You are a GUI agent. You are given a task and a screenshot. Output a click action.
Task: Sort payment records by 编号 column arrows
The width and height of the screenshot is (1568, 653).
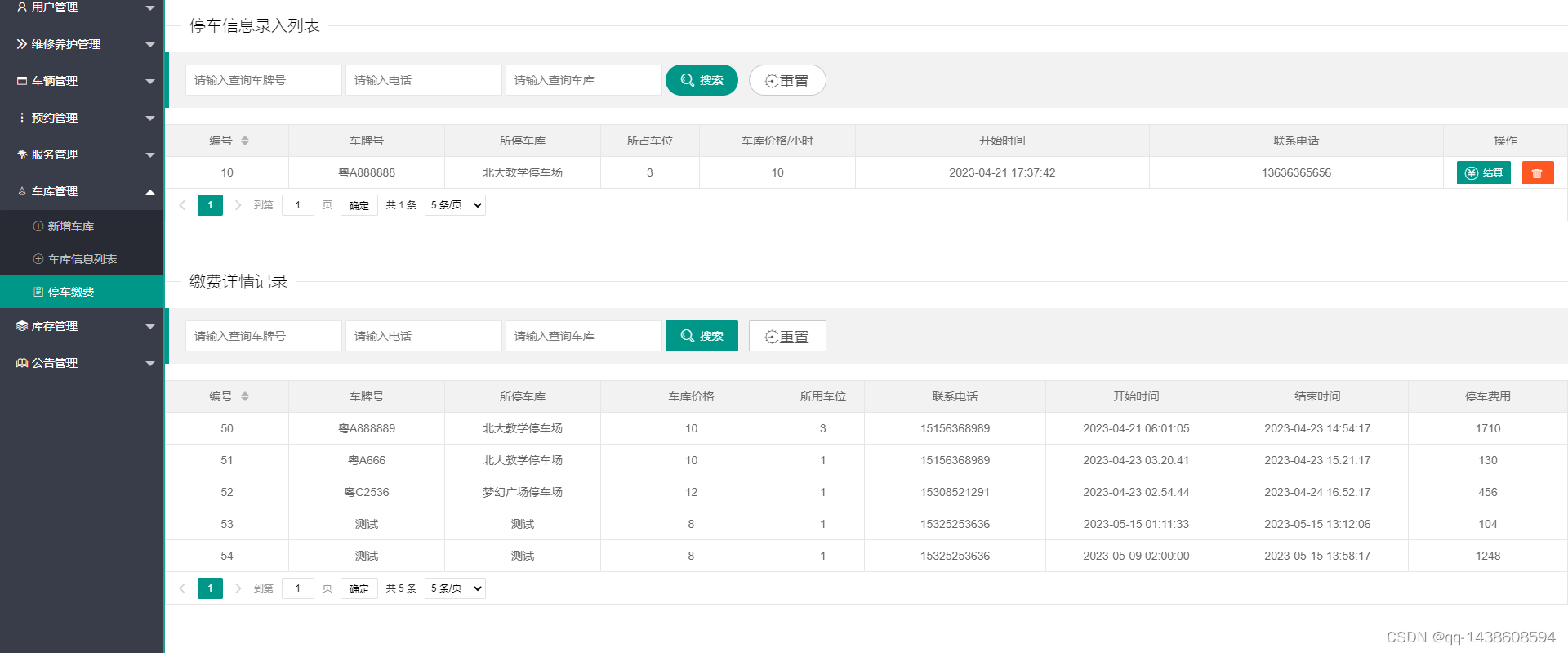click(245, 396)
